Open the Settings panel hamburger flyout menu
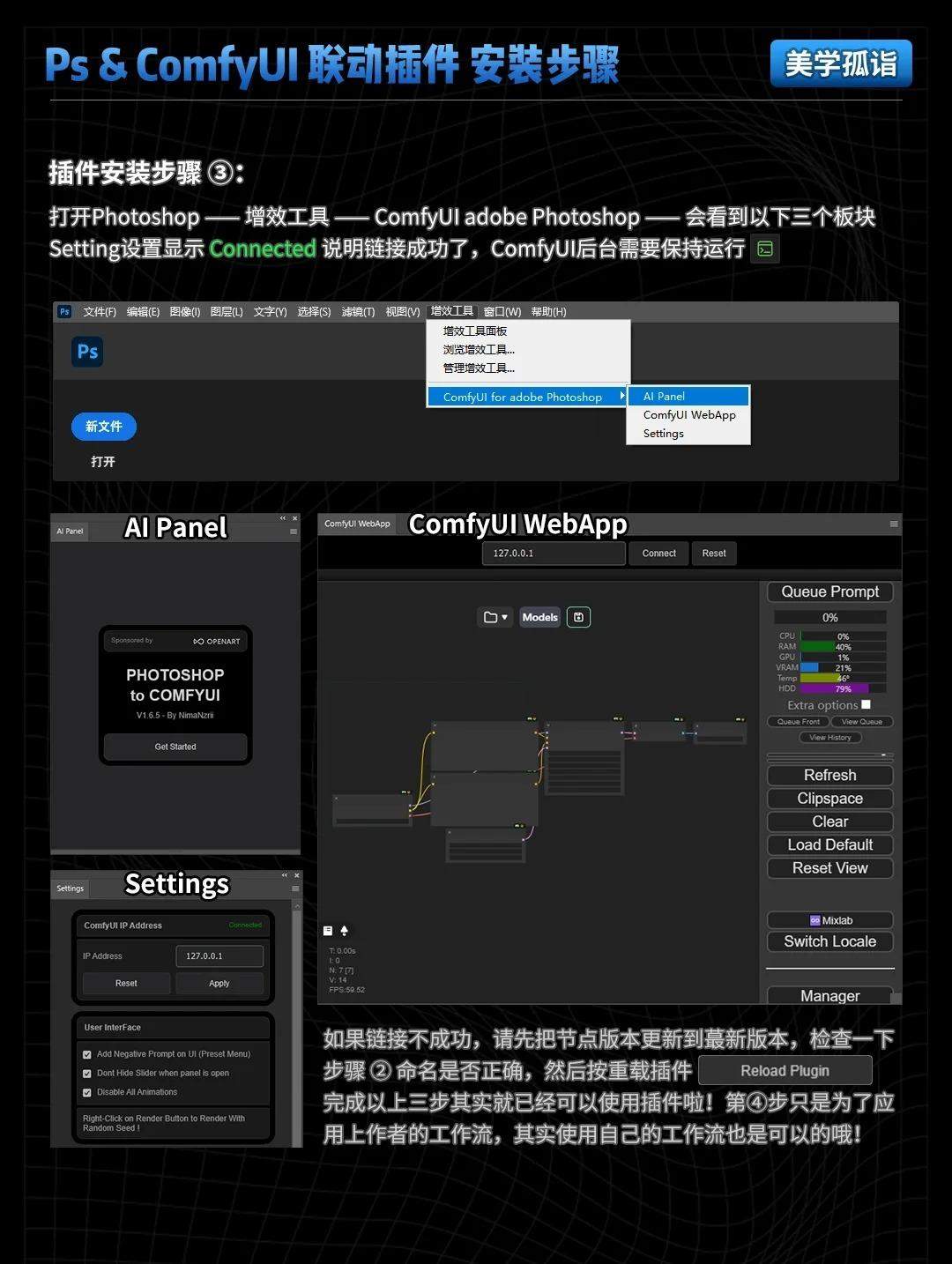Screen dimensions: 952x1264 [295, 889]
